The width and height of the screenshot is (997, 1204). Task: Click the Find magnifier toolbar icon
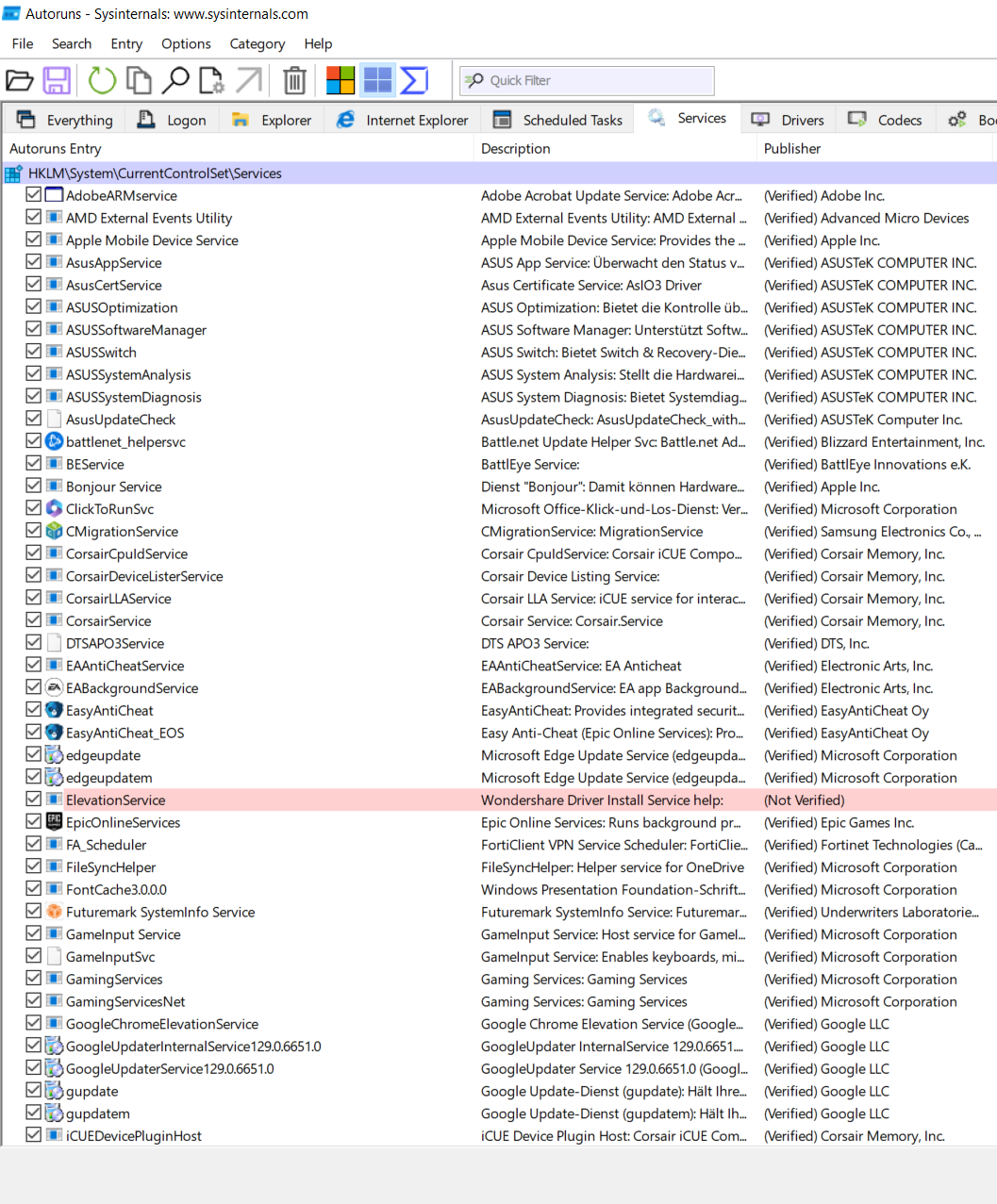[175, 81]
